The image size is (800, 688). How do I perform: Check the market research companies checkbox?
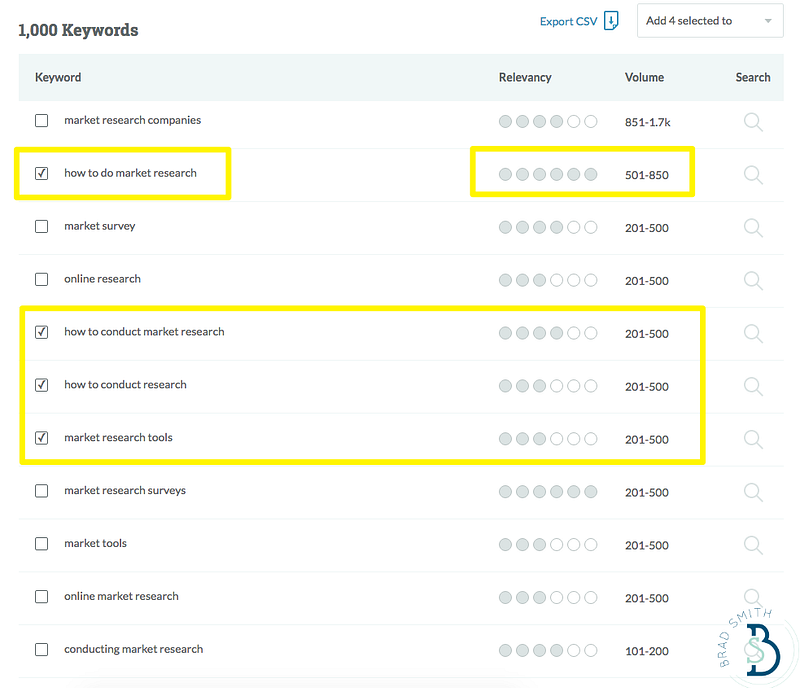point(41,120)
